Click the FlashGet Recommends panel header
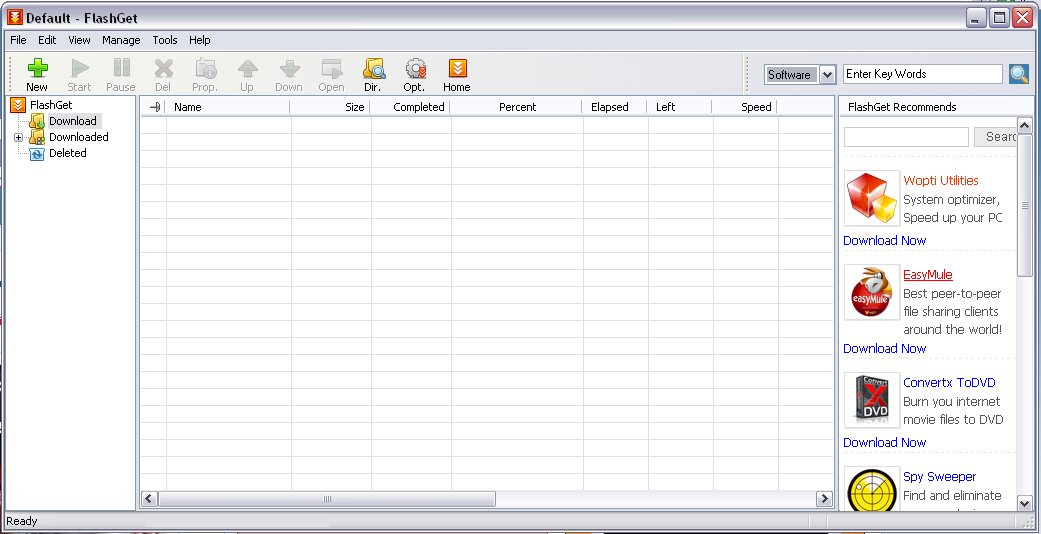The width and height of the screenshot is (1041, 534). (x=902, y=107)
